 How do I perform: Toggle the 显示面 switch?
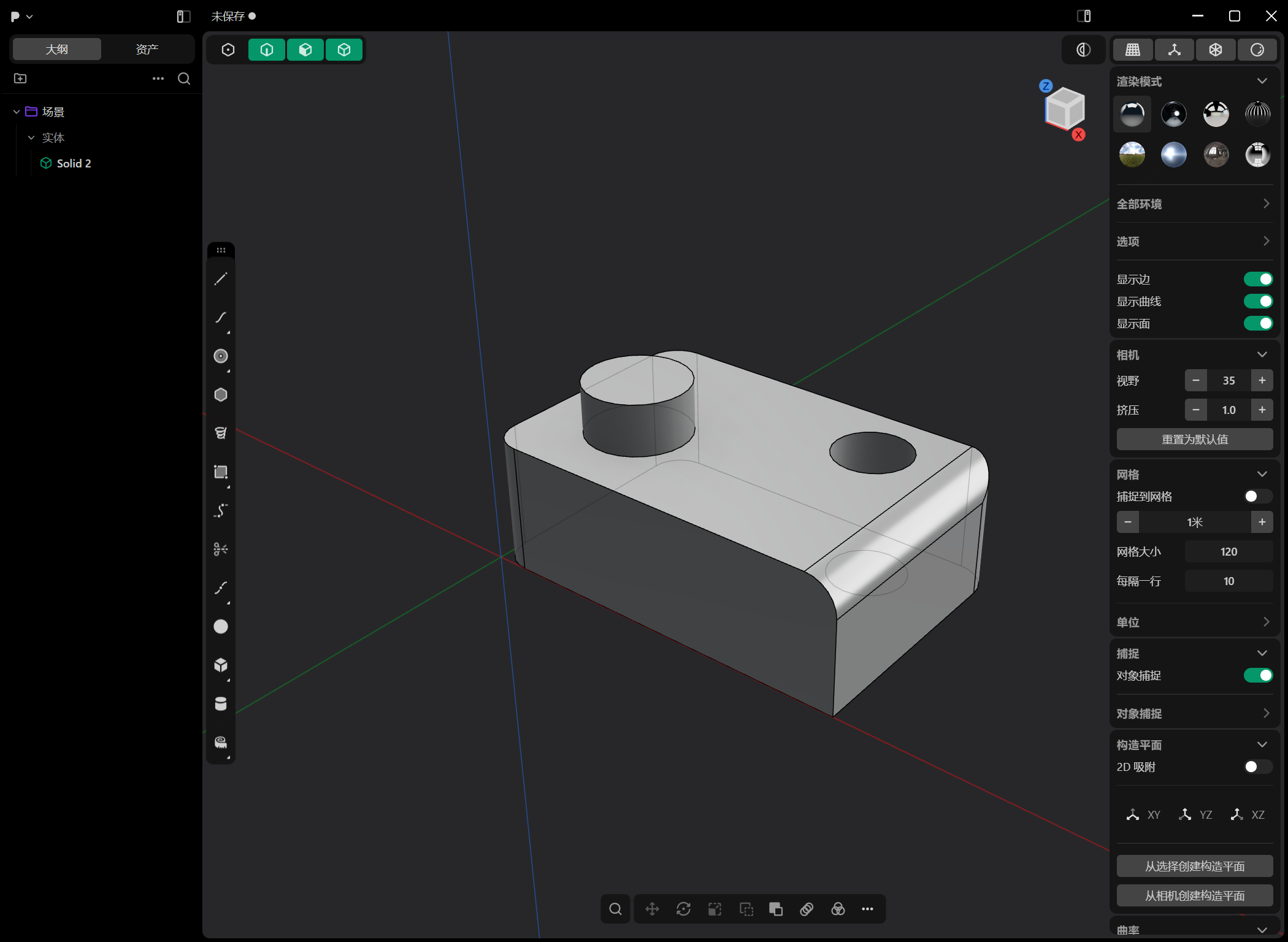click(x=1258, y=324)
